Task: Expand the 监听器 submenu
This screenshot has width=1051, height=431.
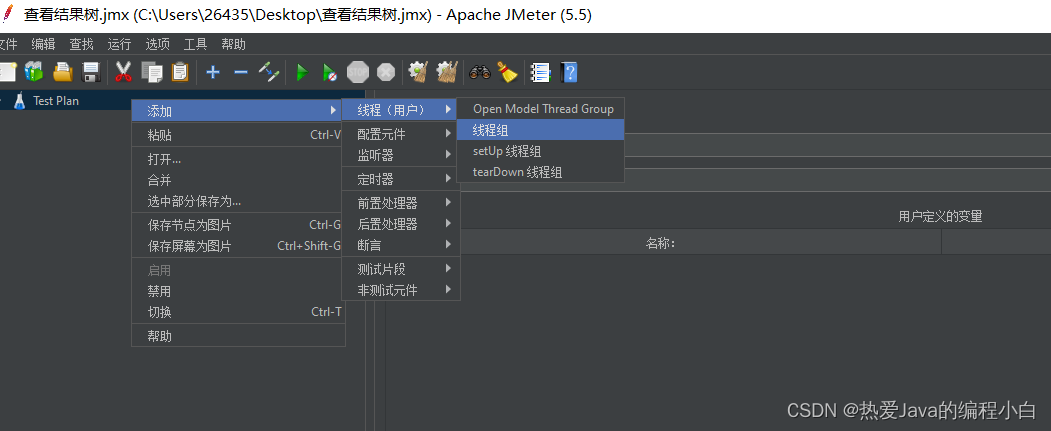Action: pyautogui.click(x=401, y=155)
